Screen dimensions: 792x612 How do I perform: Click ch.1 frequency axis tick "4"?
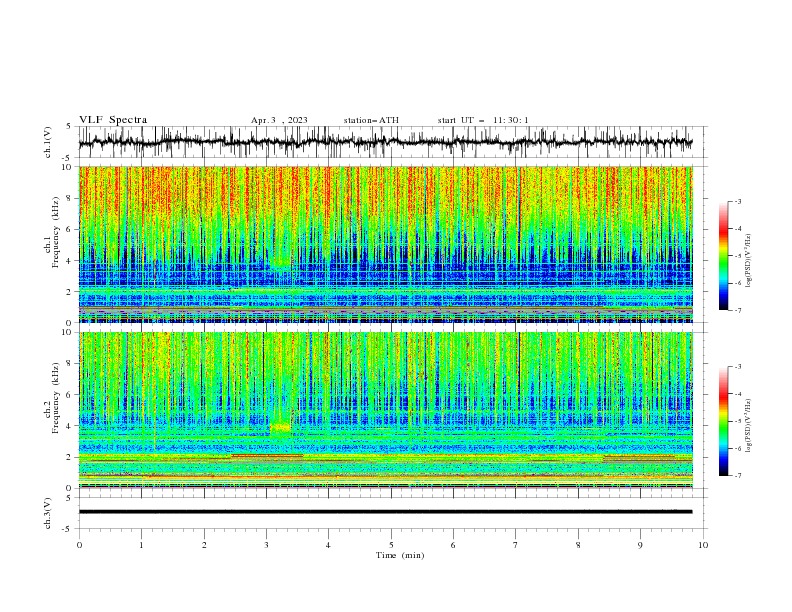click(x=71, y=261)
